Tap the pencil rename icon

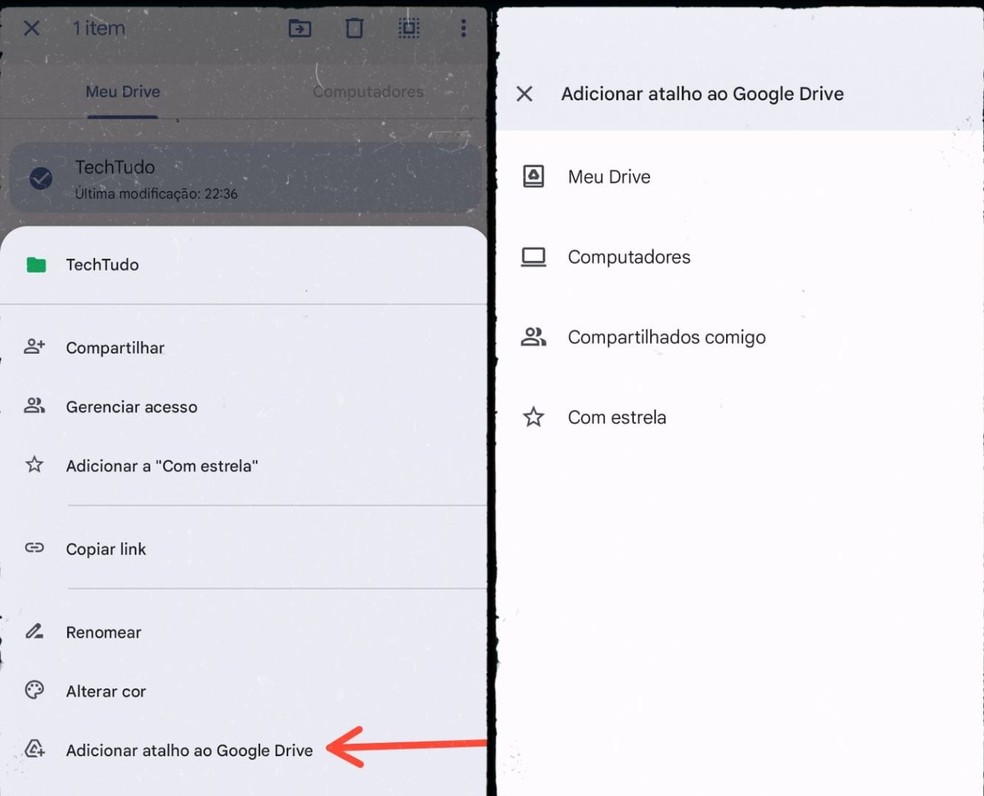[35, 631]
